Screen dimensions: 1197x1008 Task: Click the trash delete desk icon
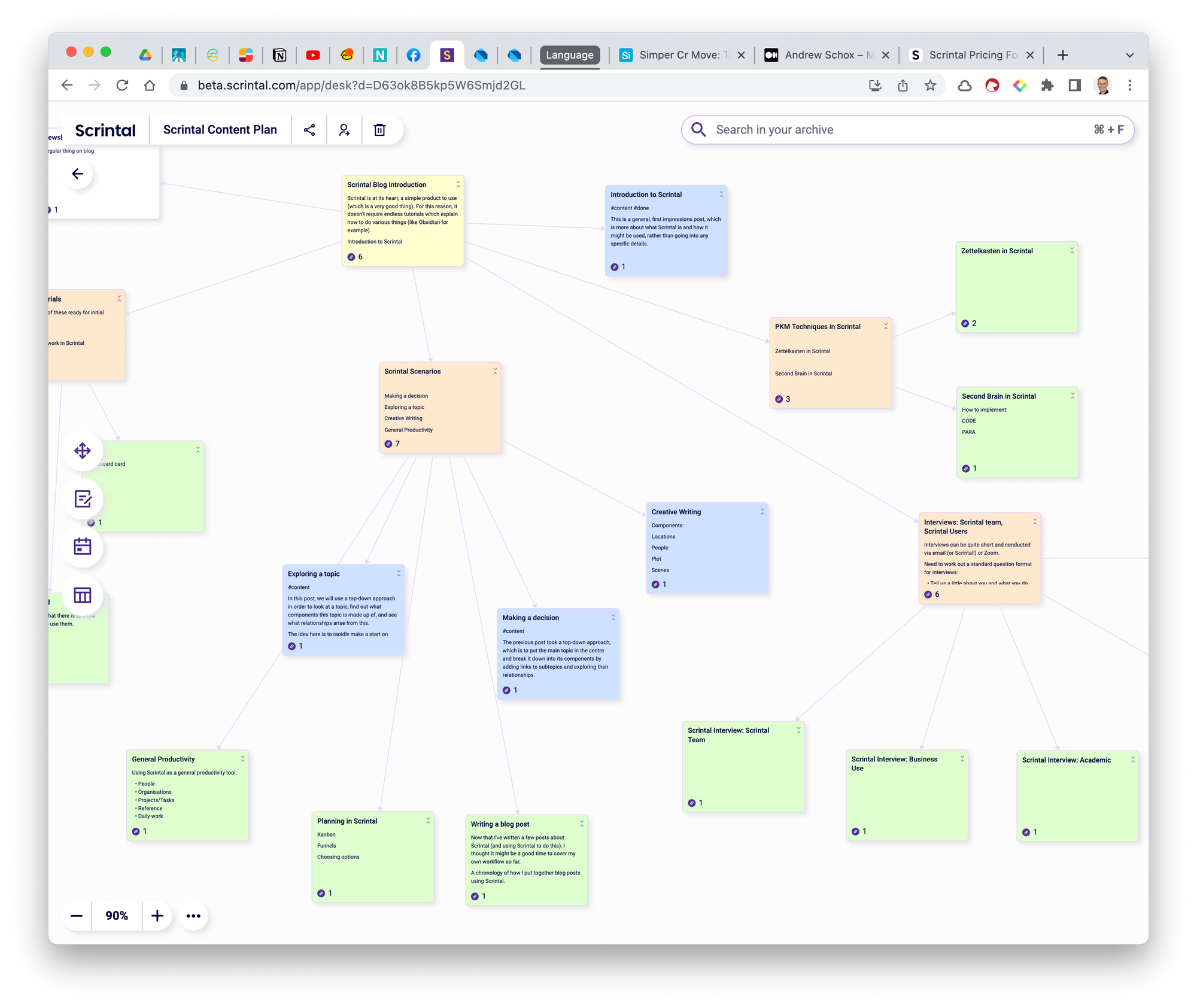coord(379,130)
